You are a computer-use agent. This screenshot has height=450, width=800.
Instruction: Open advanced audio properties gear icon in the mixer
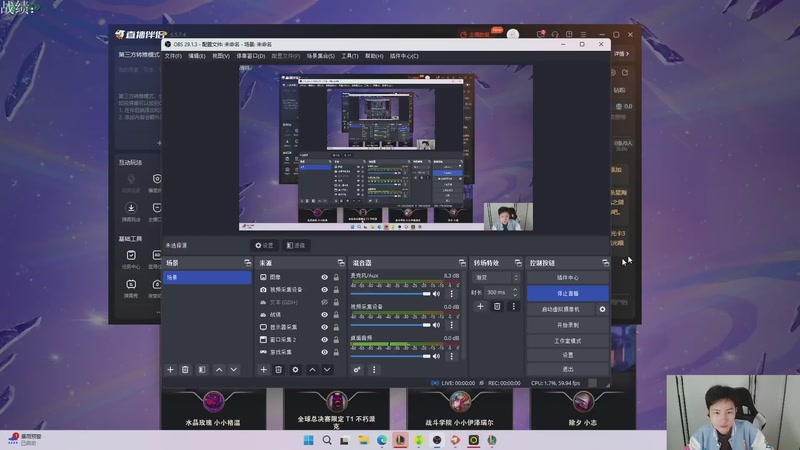[x=357, y=369]
